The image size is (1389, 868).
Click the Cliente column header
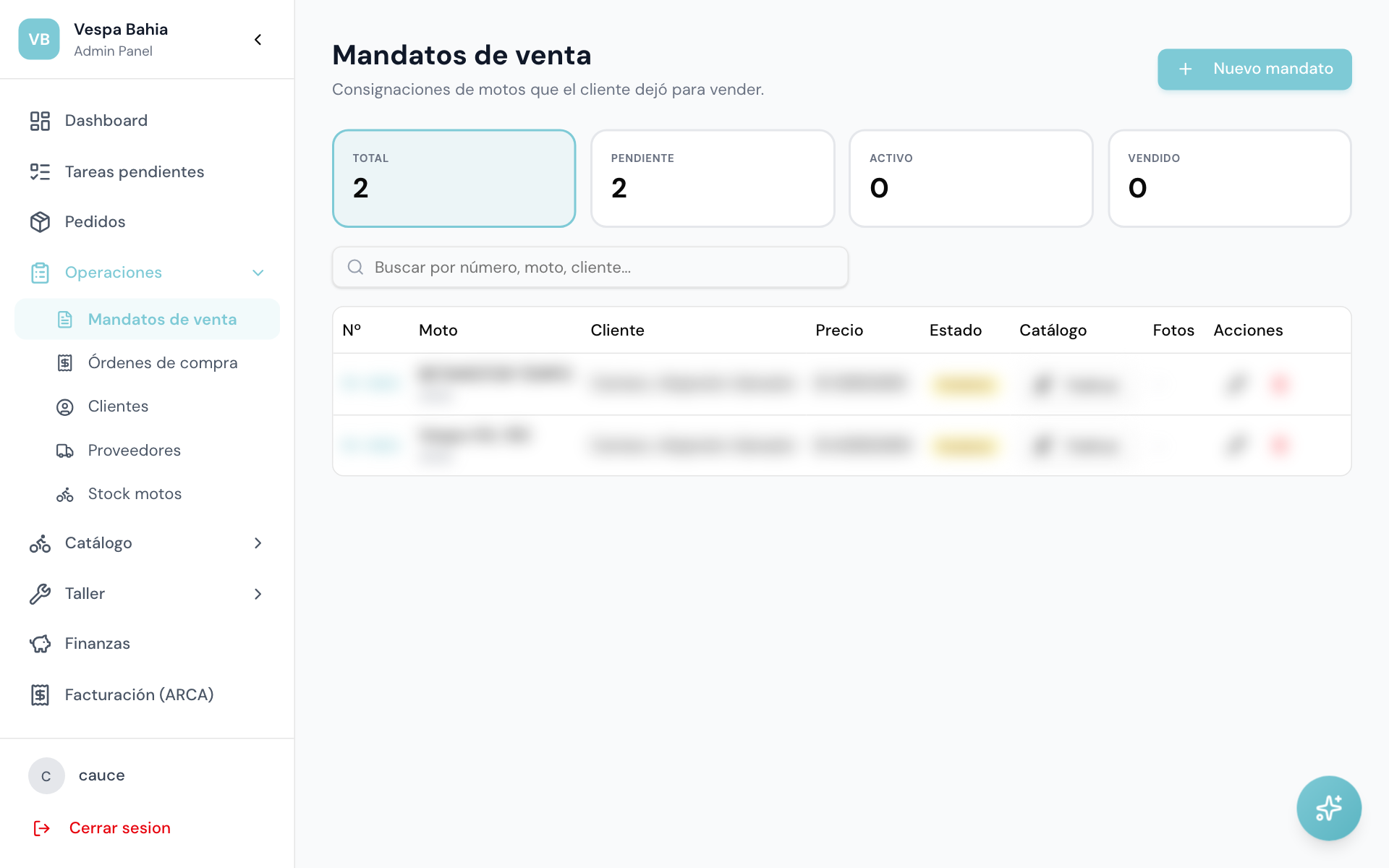point(617,331)
